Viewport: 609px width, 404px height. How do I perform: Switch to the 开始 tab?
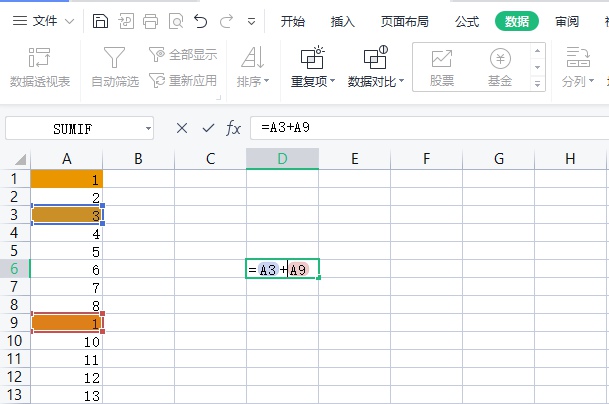click(x=293, y=21)
